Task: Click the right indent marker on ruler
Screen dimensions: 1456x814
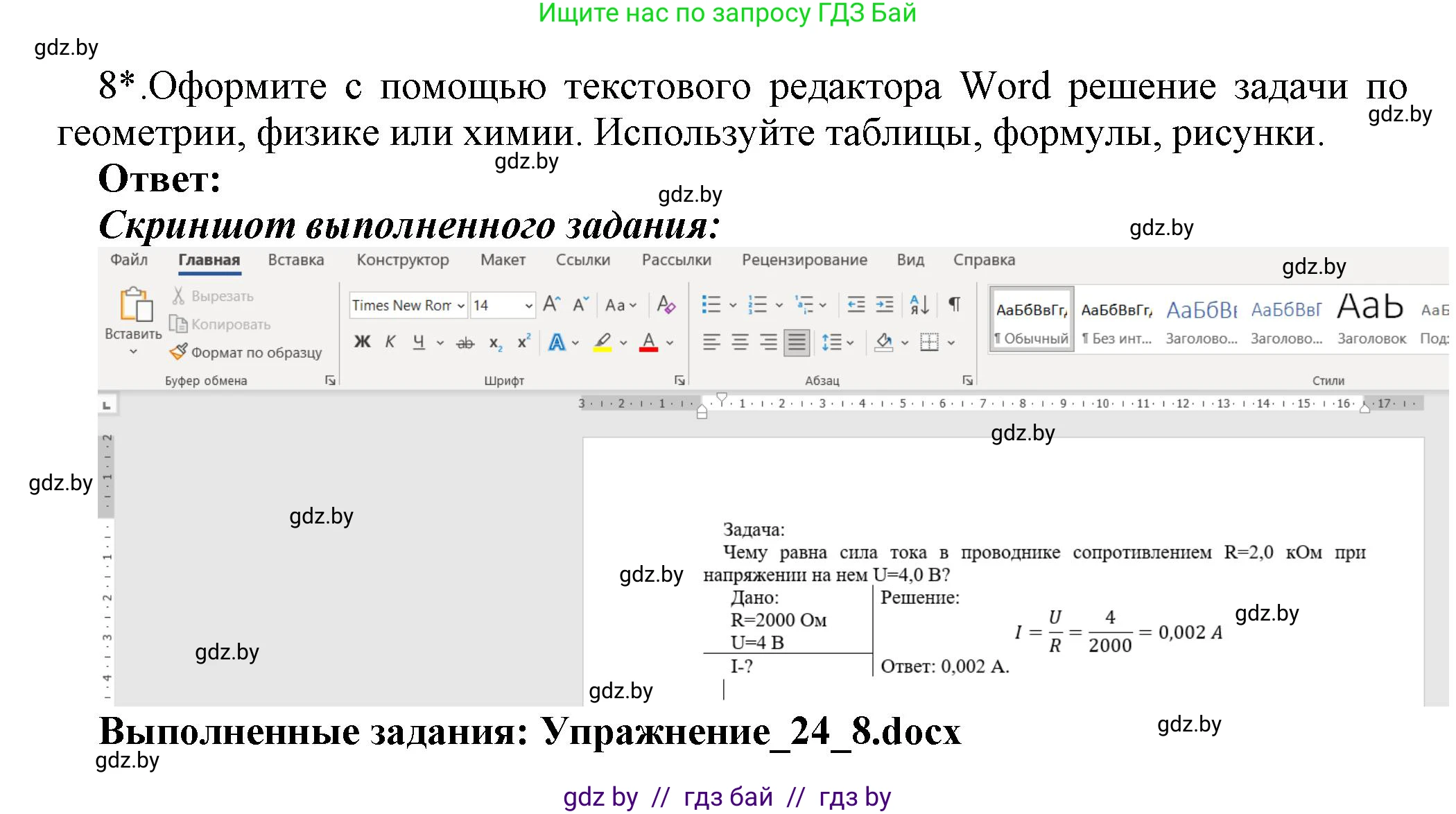Action: coord(1364,408)
